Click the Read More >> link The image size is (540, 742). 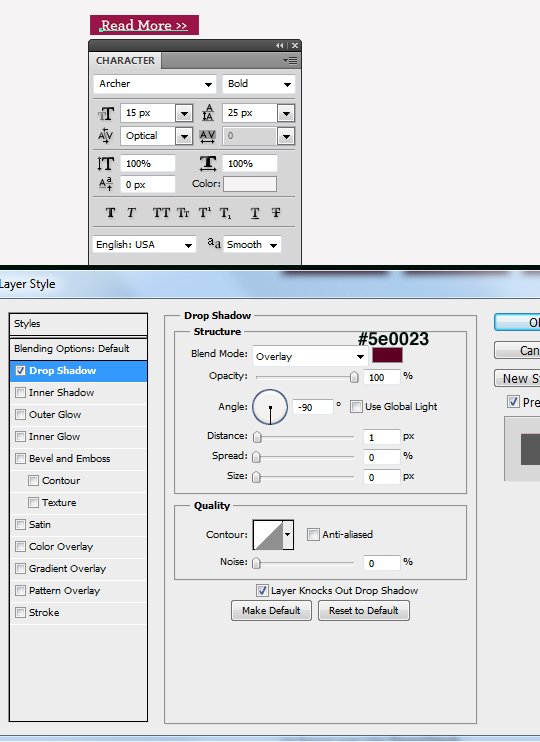[144, 25]
